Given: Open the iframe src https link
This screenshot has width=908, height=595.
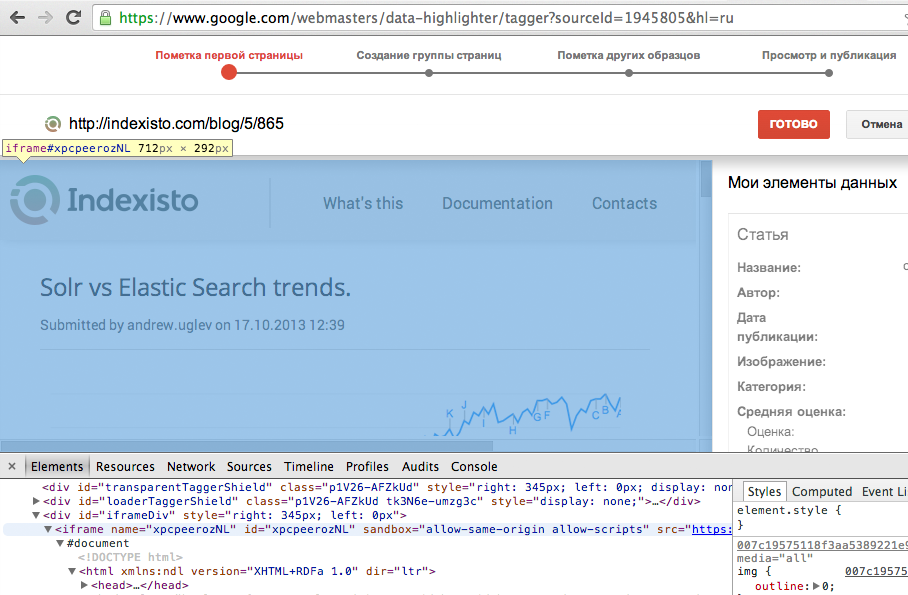Looking at the screenshot, I should click(712, 529).
